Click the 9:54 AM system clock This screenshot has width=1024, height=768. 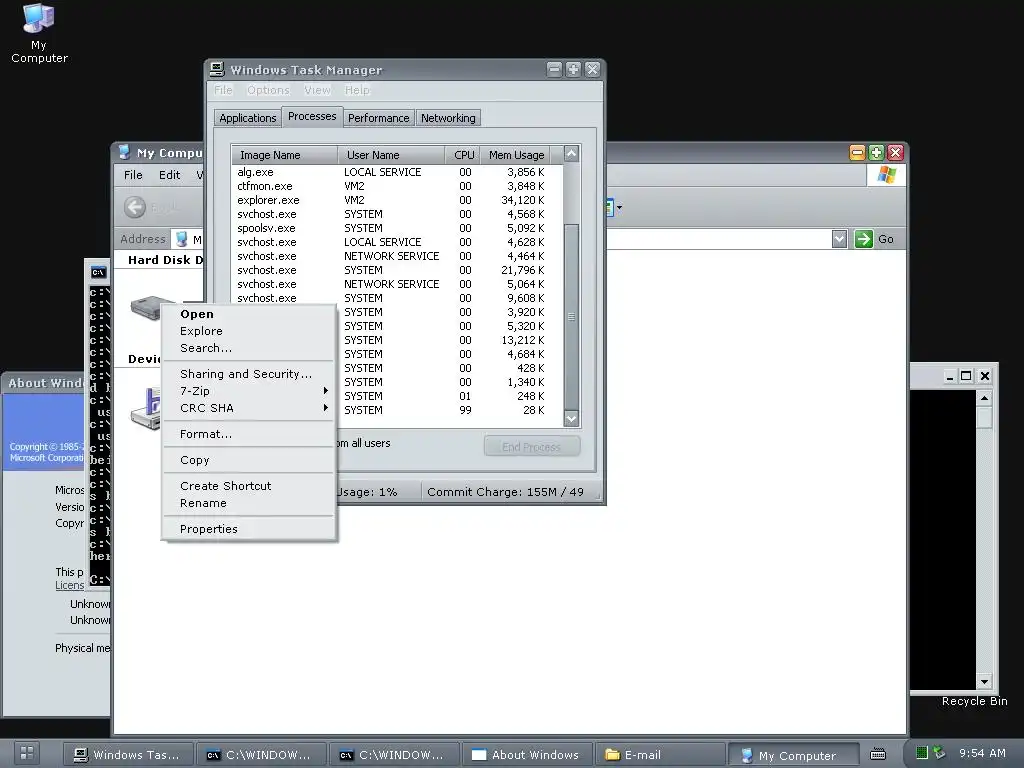tap(982, 753)
